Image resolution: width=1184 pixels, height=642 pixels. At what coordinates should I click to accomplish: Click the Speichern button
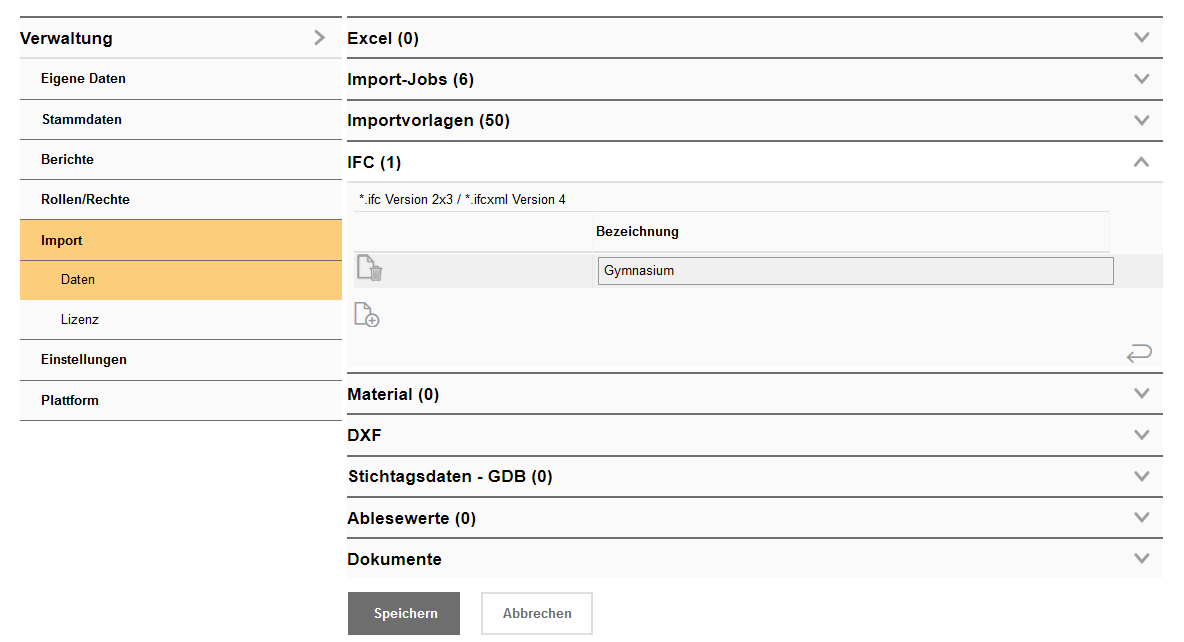pos(404,614)
